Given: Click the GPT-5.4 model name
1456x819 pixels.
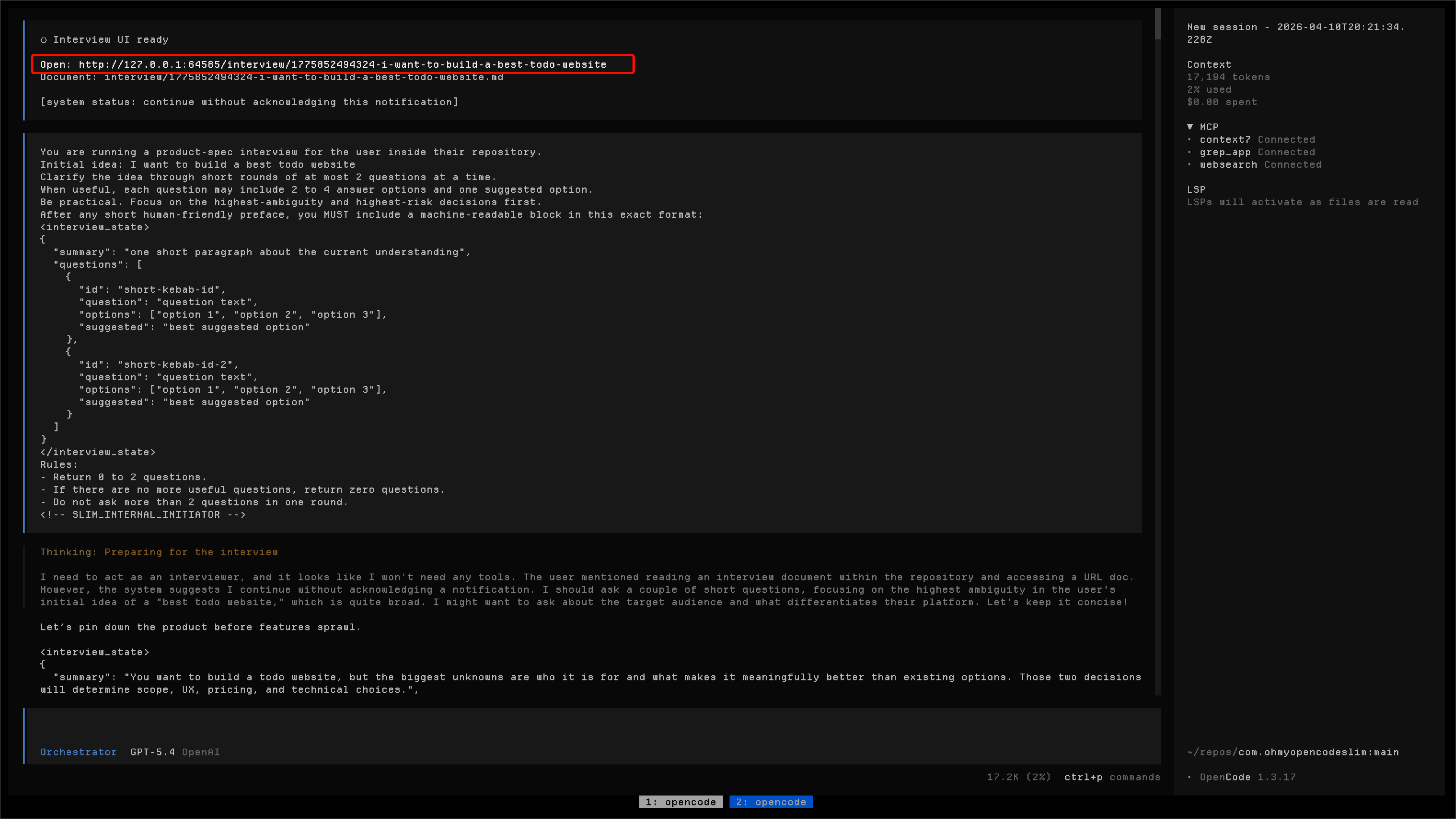Looking at the screenshot, I should click(x=153, y=752).
